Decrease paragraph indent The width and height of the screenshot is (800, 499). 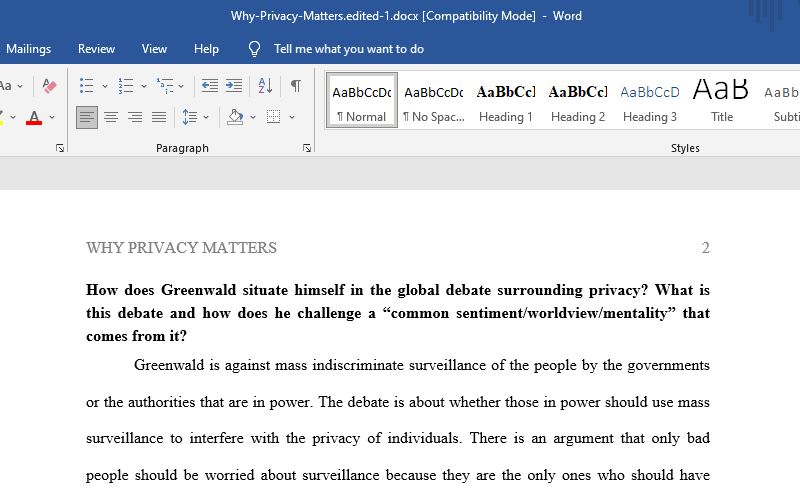(210, 86)
